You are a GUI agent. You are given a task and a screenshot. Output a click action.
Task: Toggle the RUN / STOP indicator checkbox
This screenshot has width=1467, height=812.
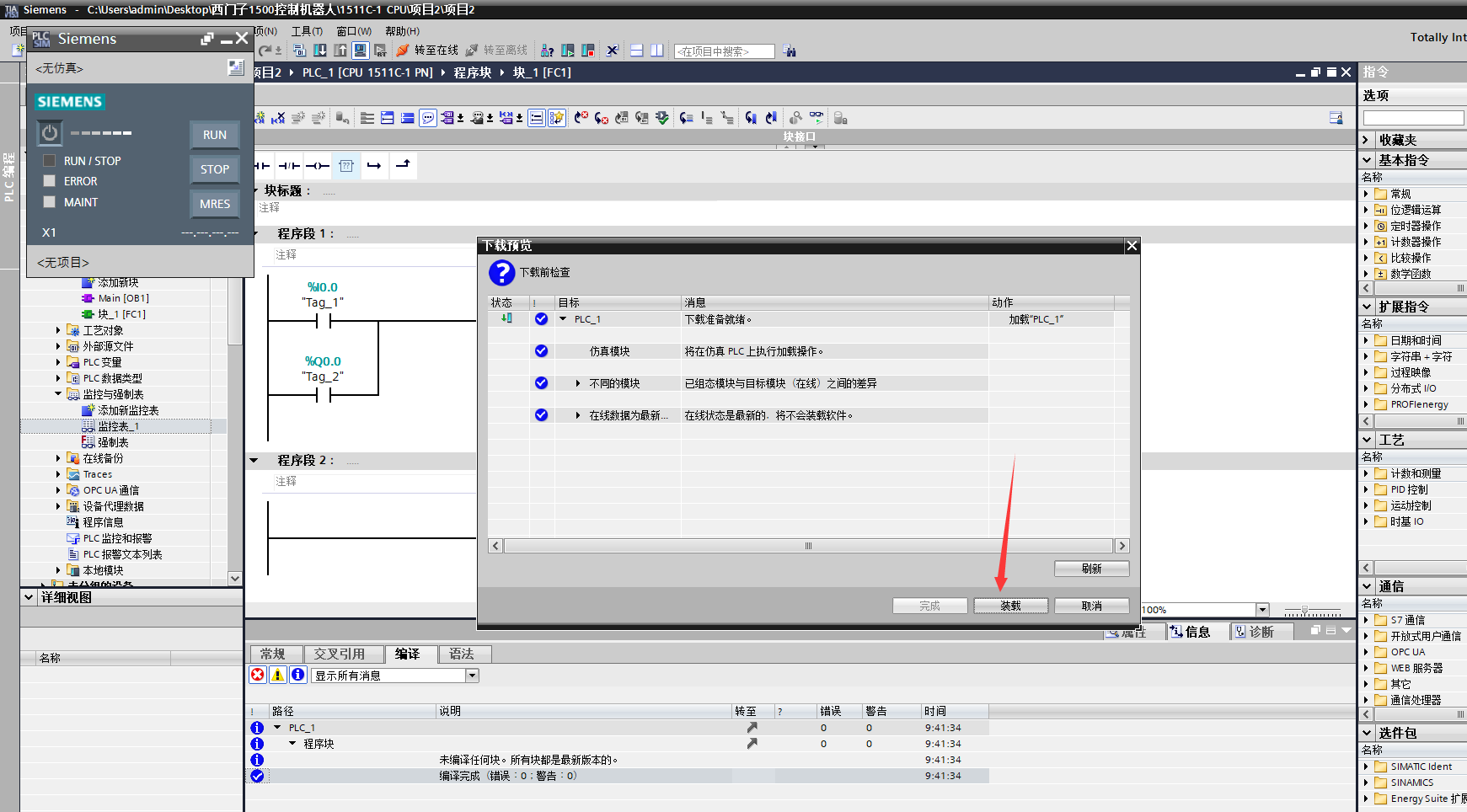tap(50, 160)
